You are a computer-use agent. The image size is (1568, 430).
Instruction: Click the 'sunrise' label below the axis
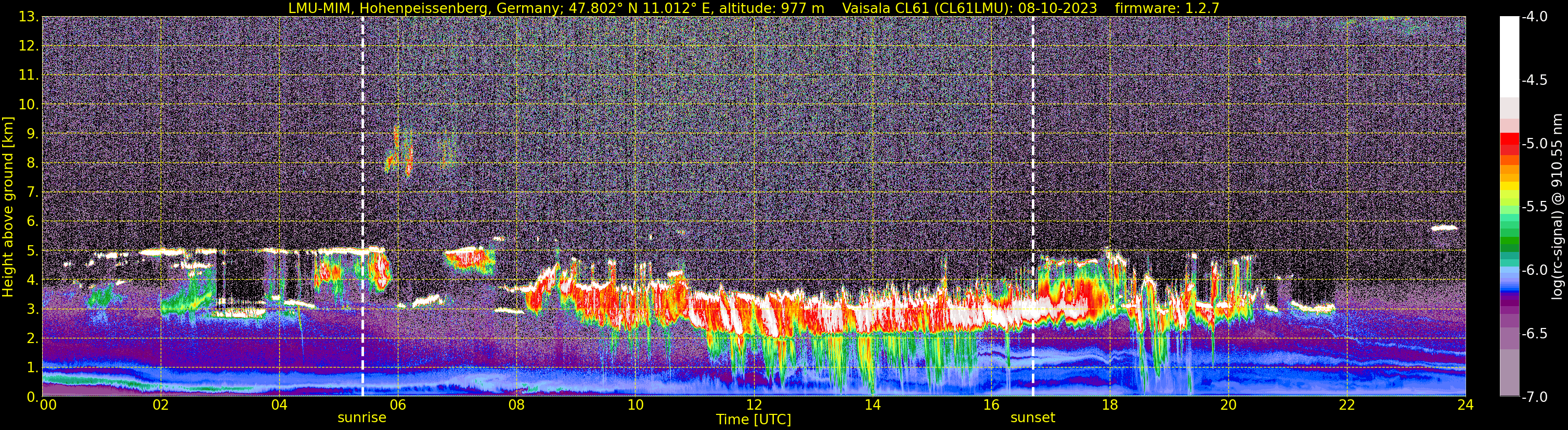(x=362, y=417)
